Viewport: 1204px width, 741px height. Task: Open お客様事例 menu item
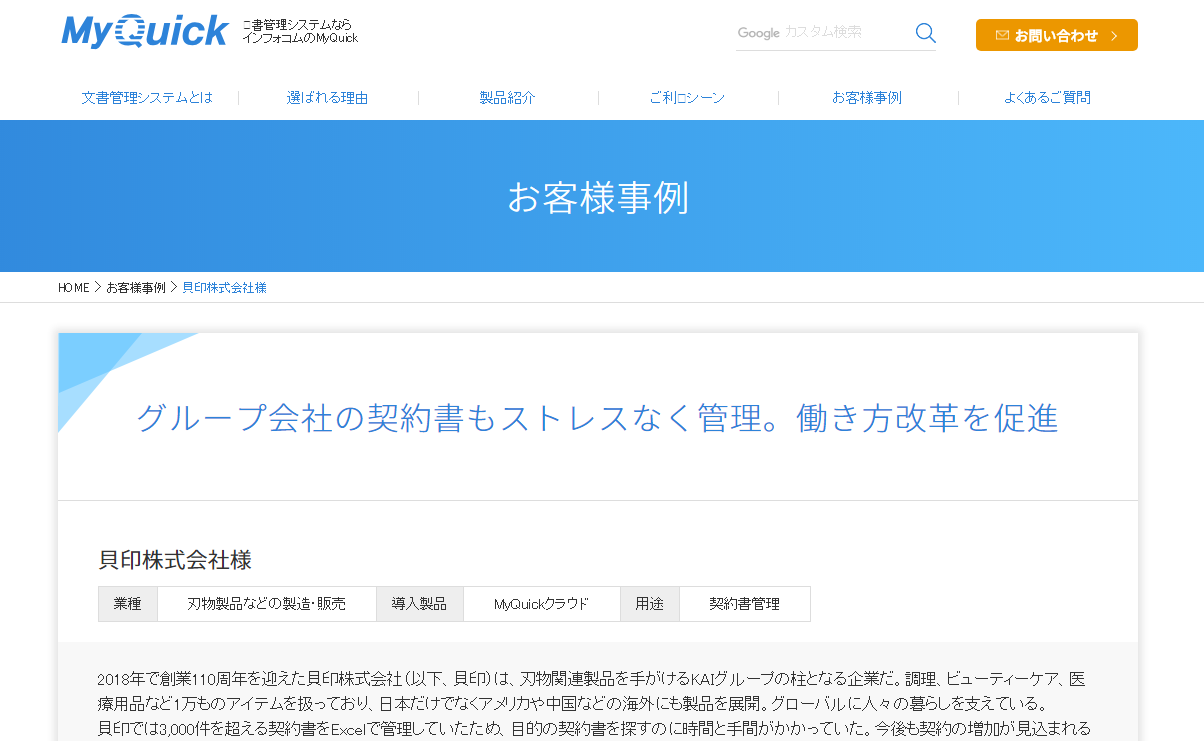[x=867, y=98]
